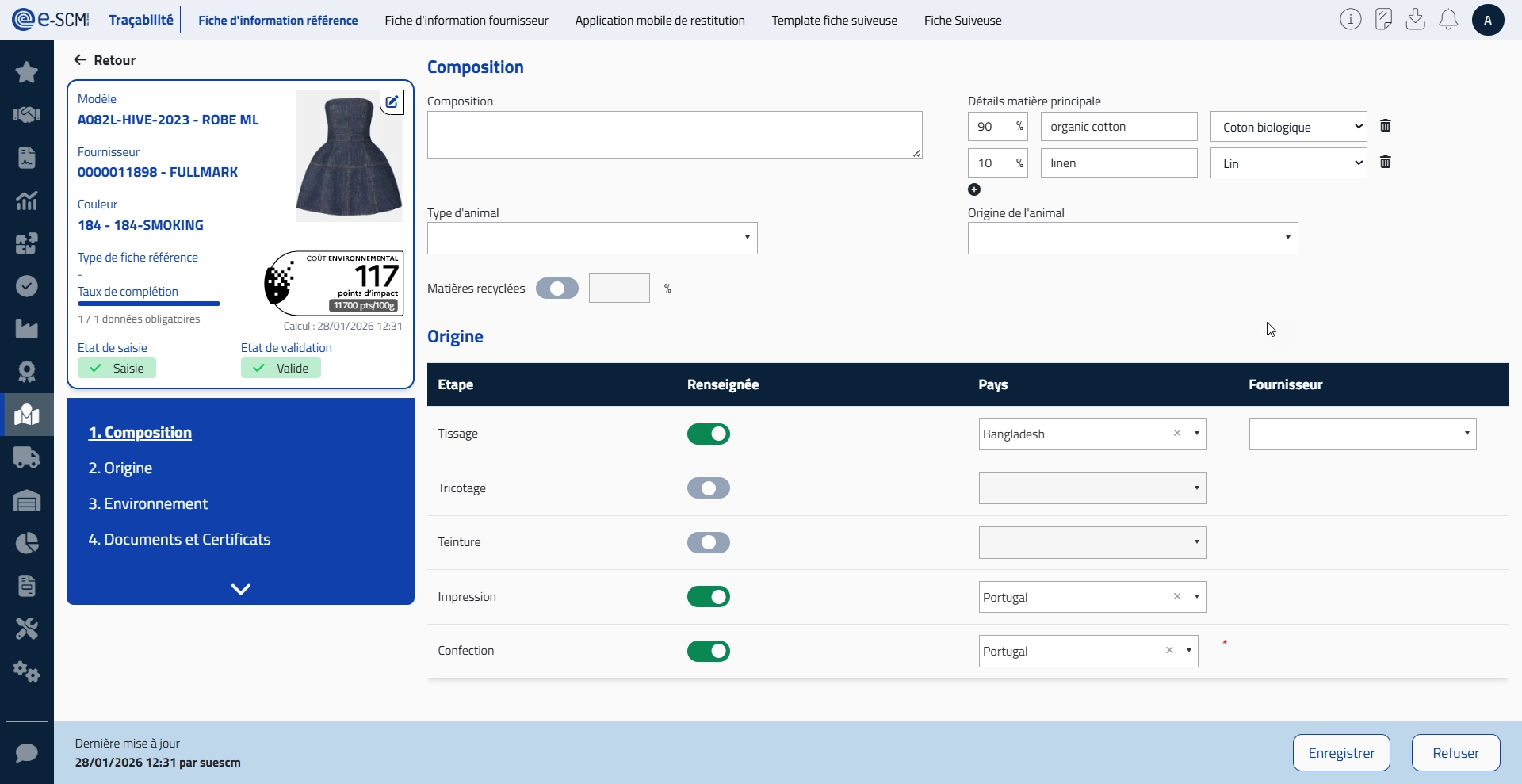Open the user avatar A menu
The height and width of the screenshot is (784, 1522).
[1488, 20]
